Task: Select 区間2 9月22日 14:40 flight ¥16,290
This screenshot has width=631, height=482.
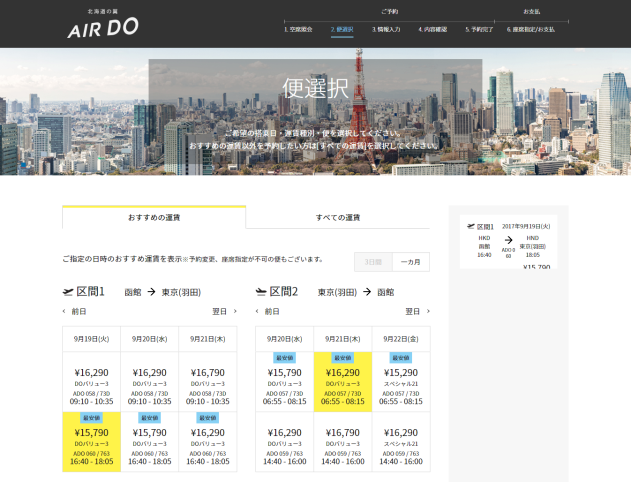Action: [401, 442]
